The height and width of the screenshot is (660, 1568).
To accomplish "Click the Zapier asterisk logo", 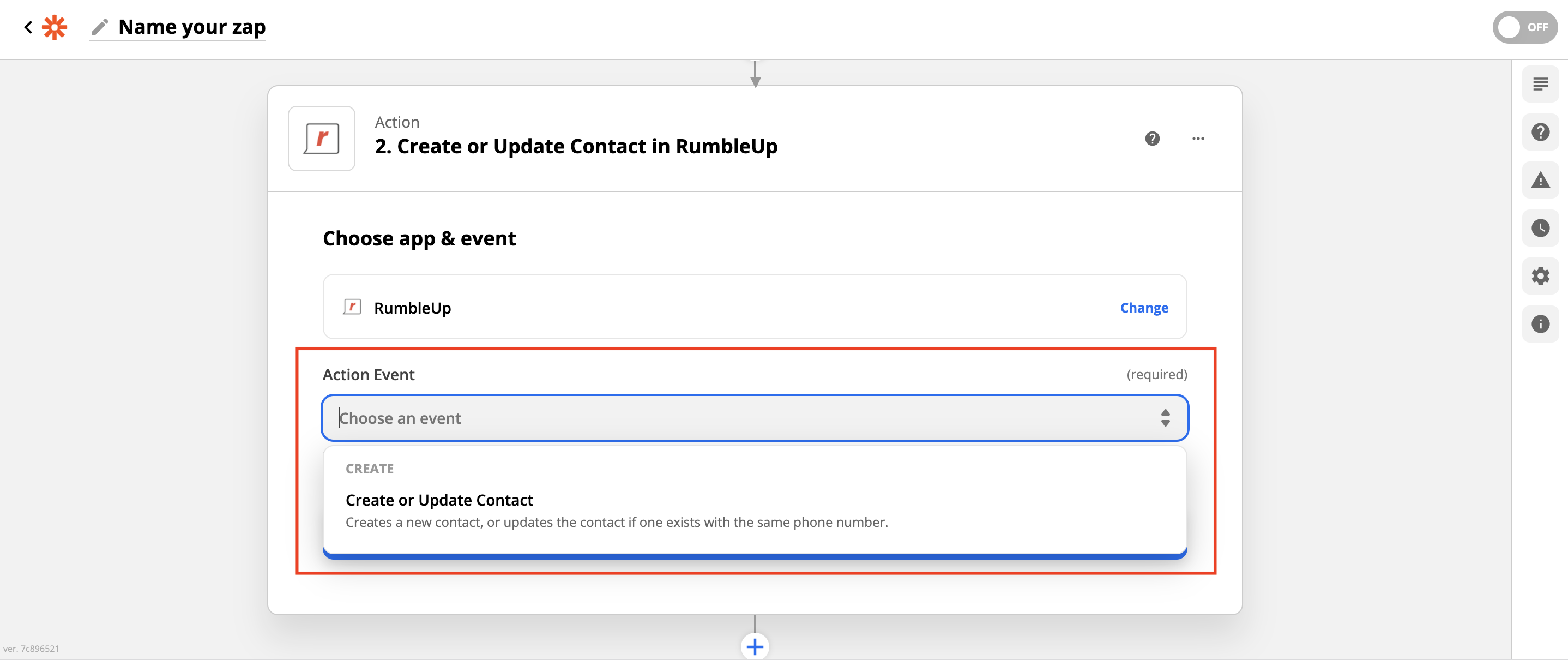I will click(x=55, y=27).
